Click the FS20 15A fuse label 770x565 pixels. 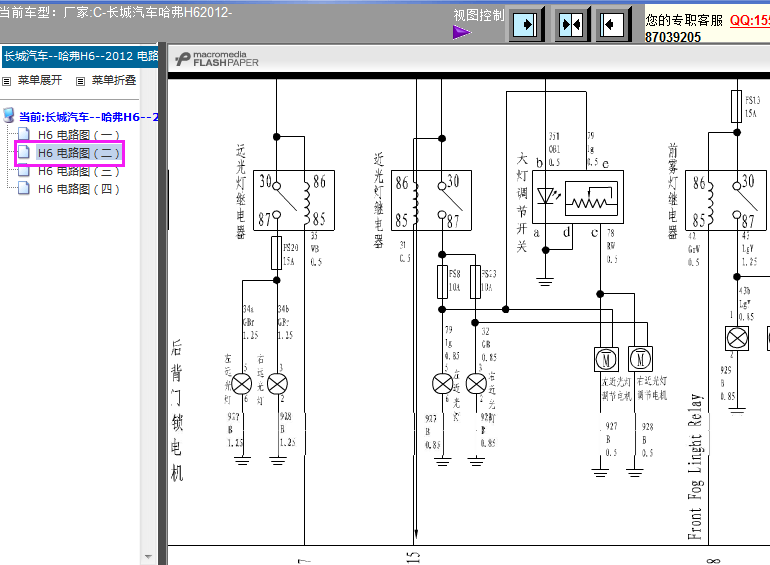pos(290,254)
